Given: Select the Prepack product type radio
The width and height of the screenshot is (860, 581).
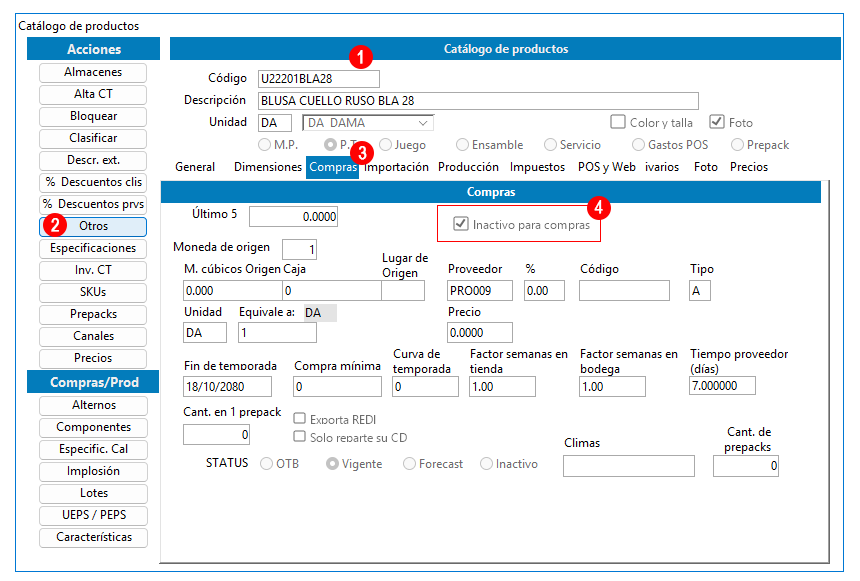Looking at the screenshot, I should point(737,145).
